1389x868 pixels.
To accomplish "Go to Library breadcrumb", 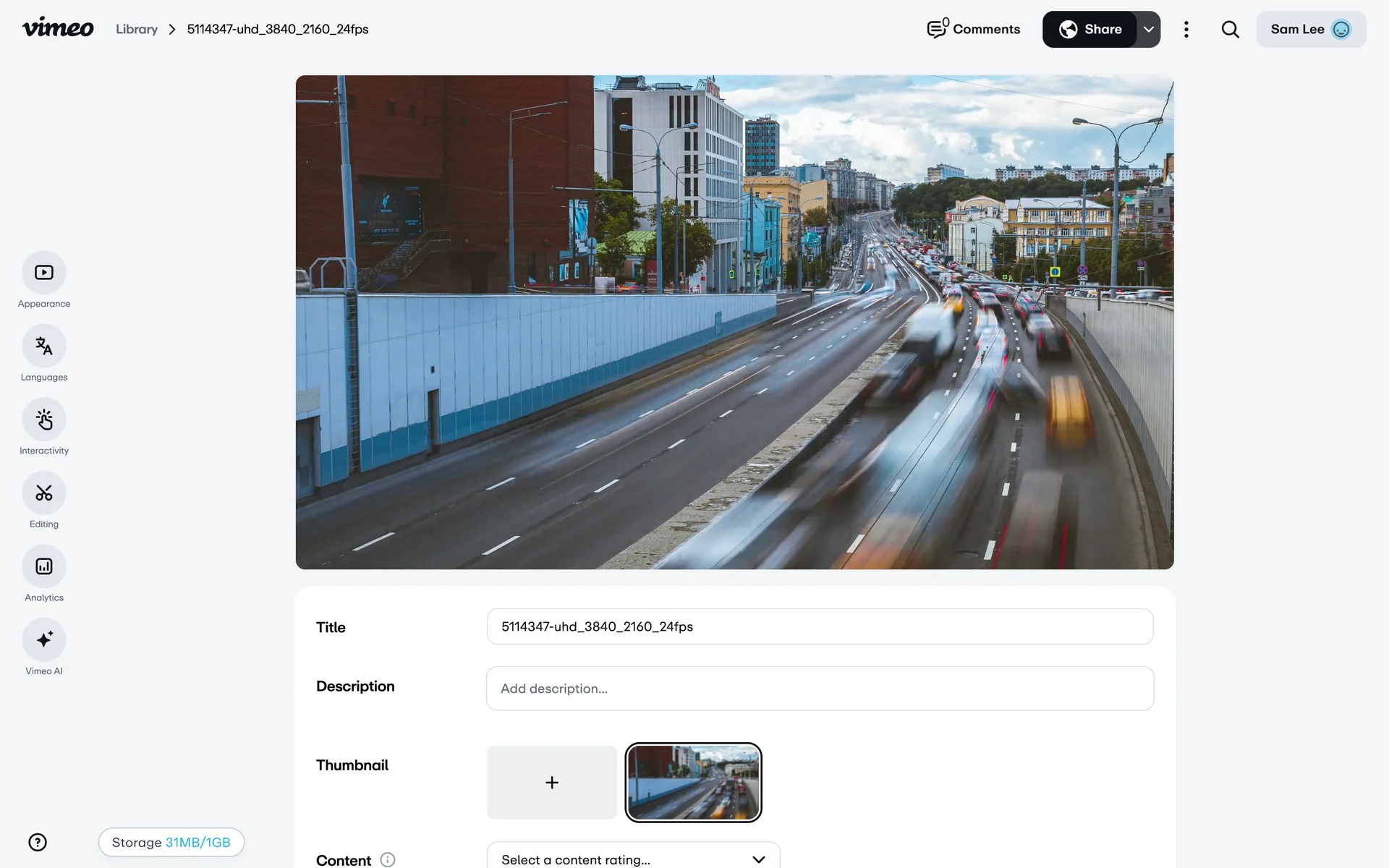I will [137, 30].
